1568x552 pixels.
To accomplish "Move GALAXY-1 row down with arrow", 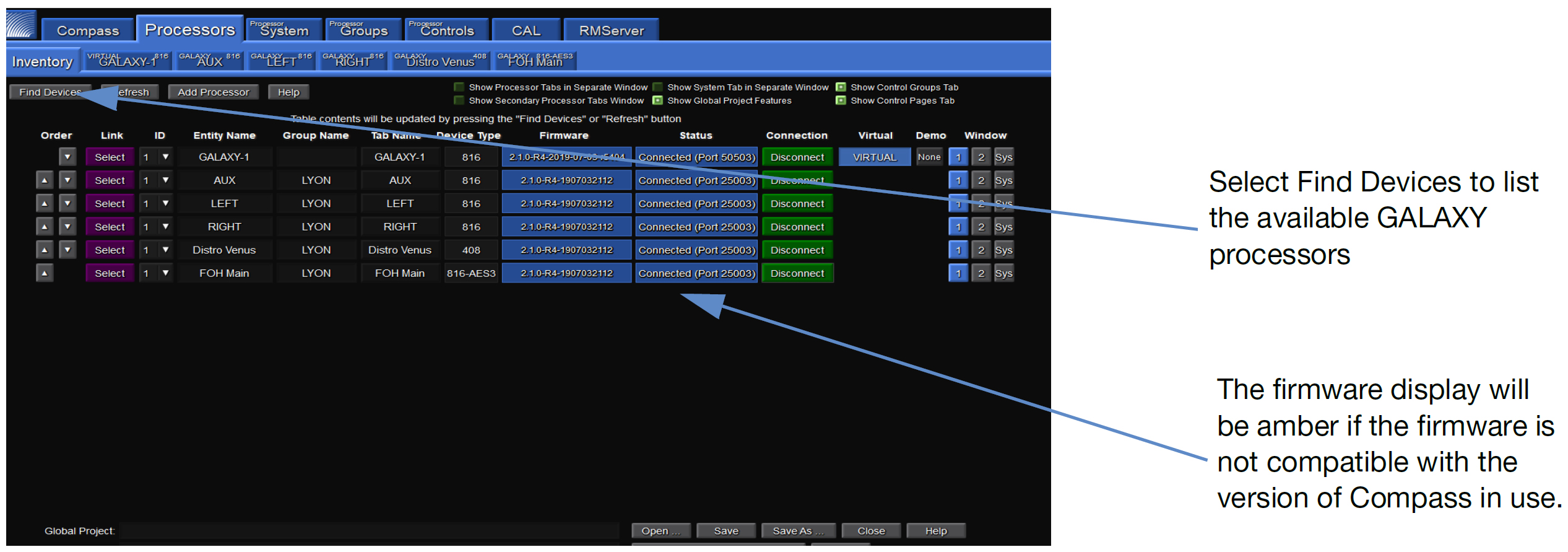I will click(x=67, y=157).
